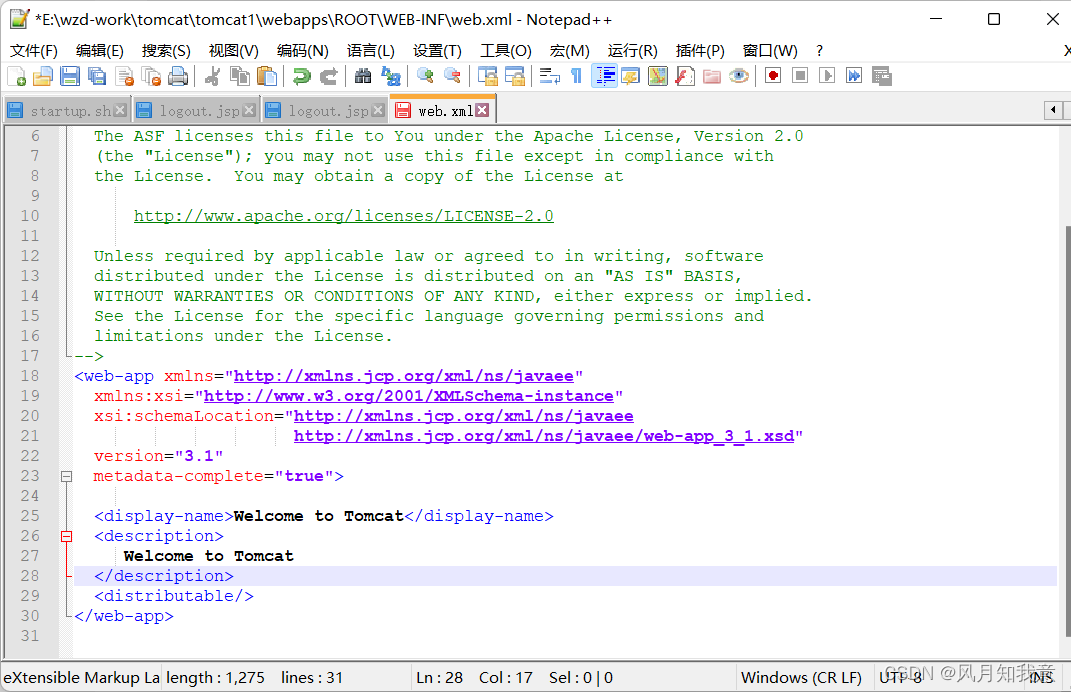
Task: Undo the last edit
Action: (301, 76)
